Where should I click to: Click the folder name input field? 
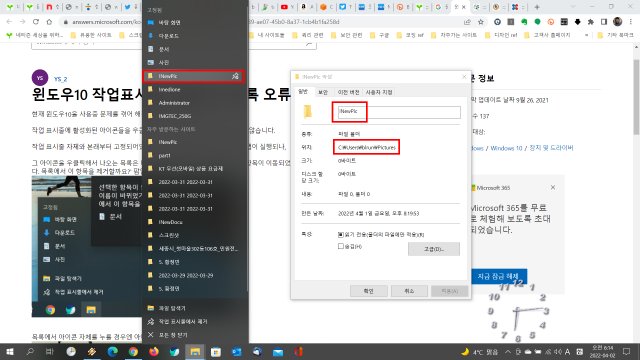pos(399,112)
